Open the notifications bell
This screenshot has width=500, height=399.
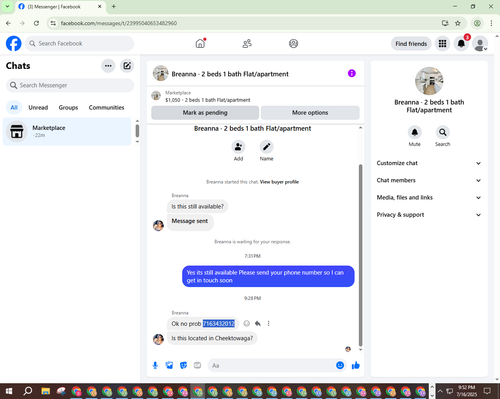(461, 44)
